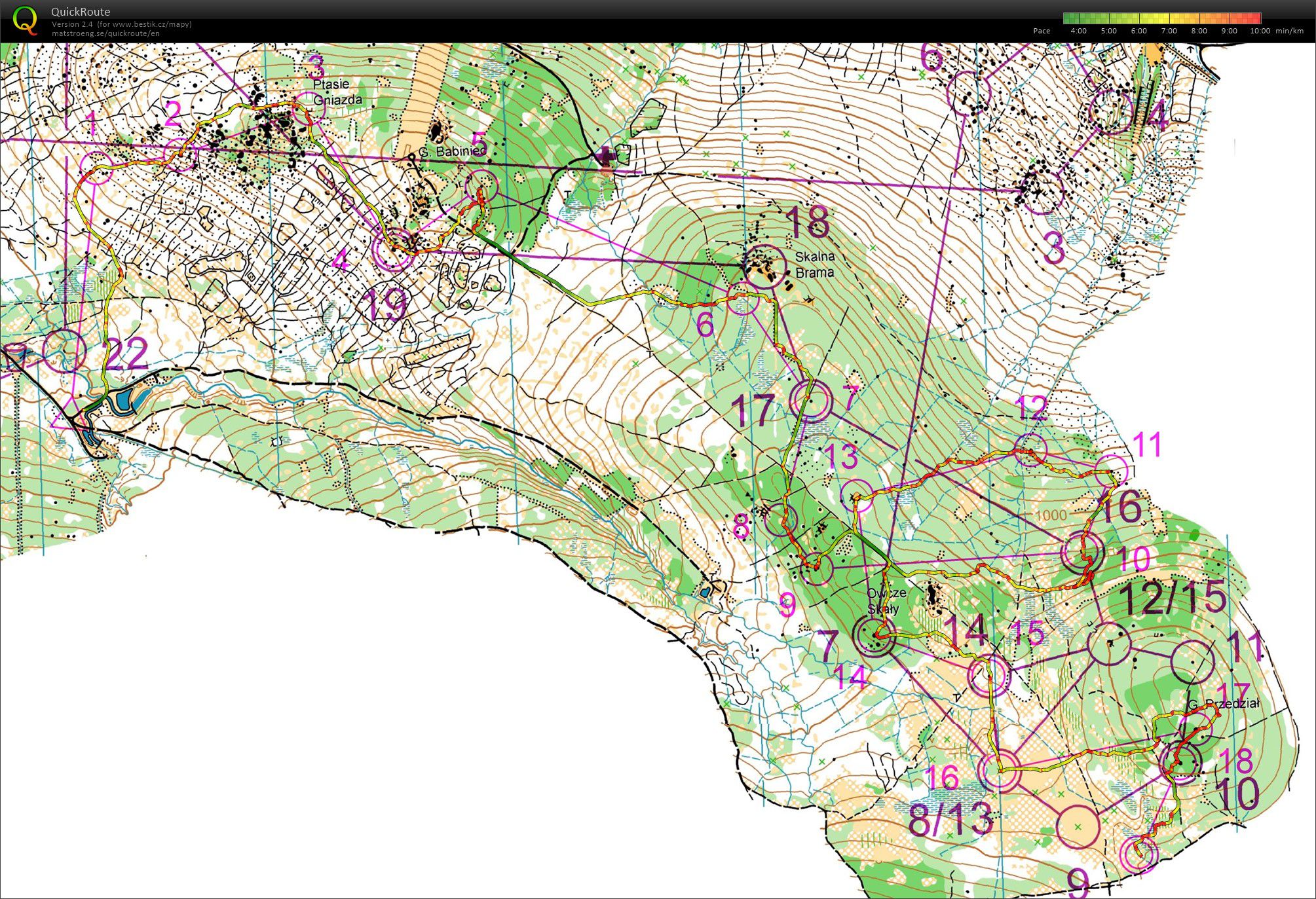
Task: Click the '1000' contour elevation label
Action: tap(1051, 515)
